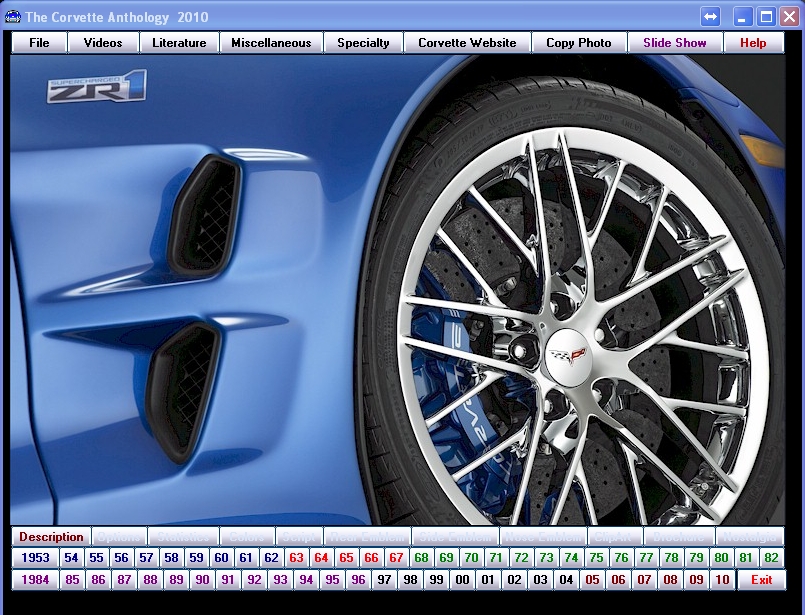
Task: Open the Literature menu
Action: (x=179, y=43)
